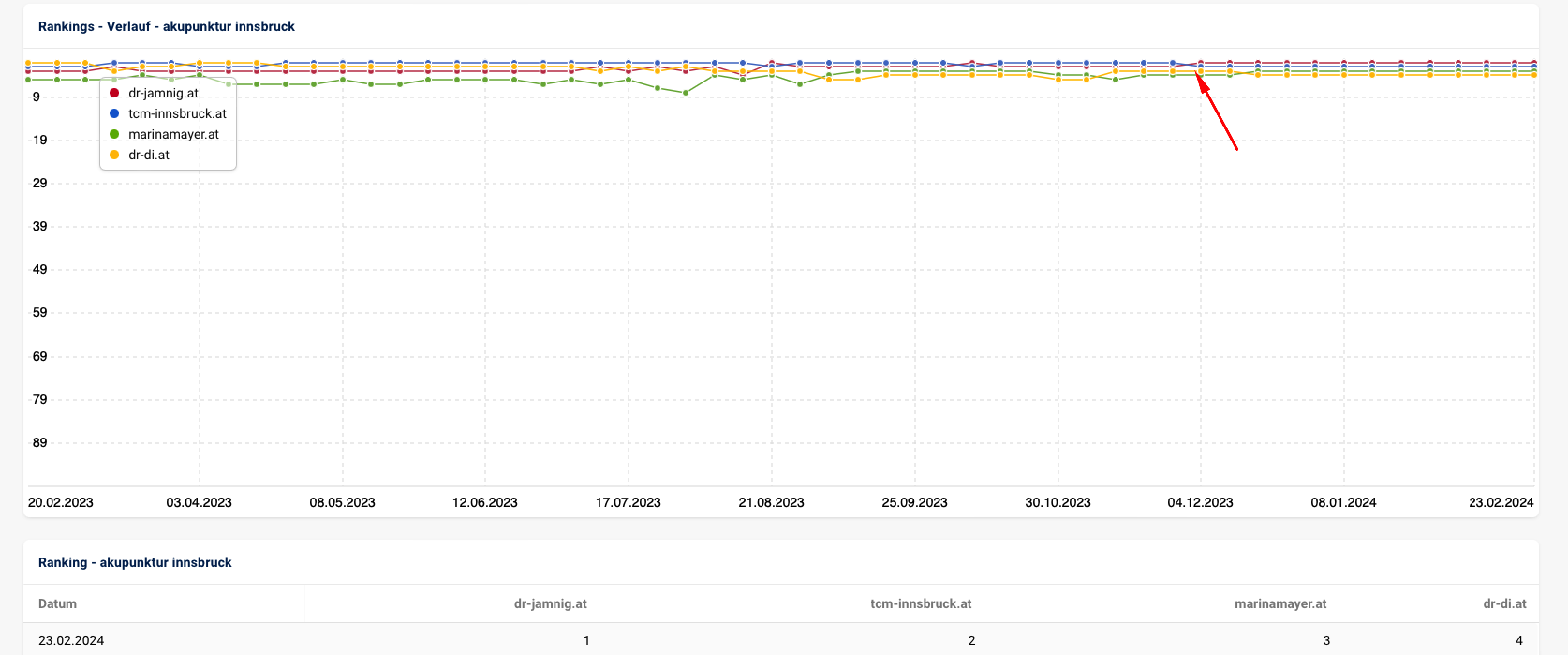Click the y-axis label 59

(39, 313)
